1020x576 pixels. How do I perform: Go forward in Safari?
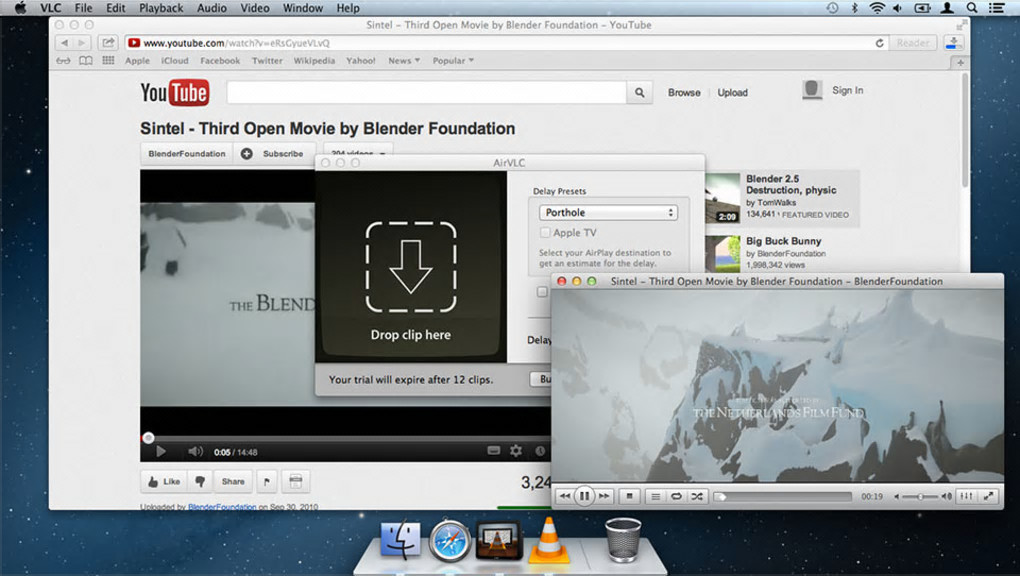[81, 43]
